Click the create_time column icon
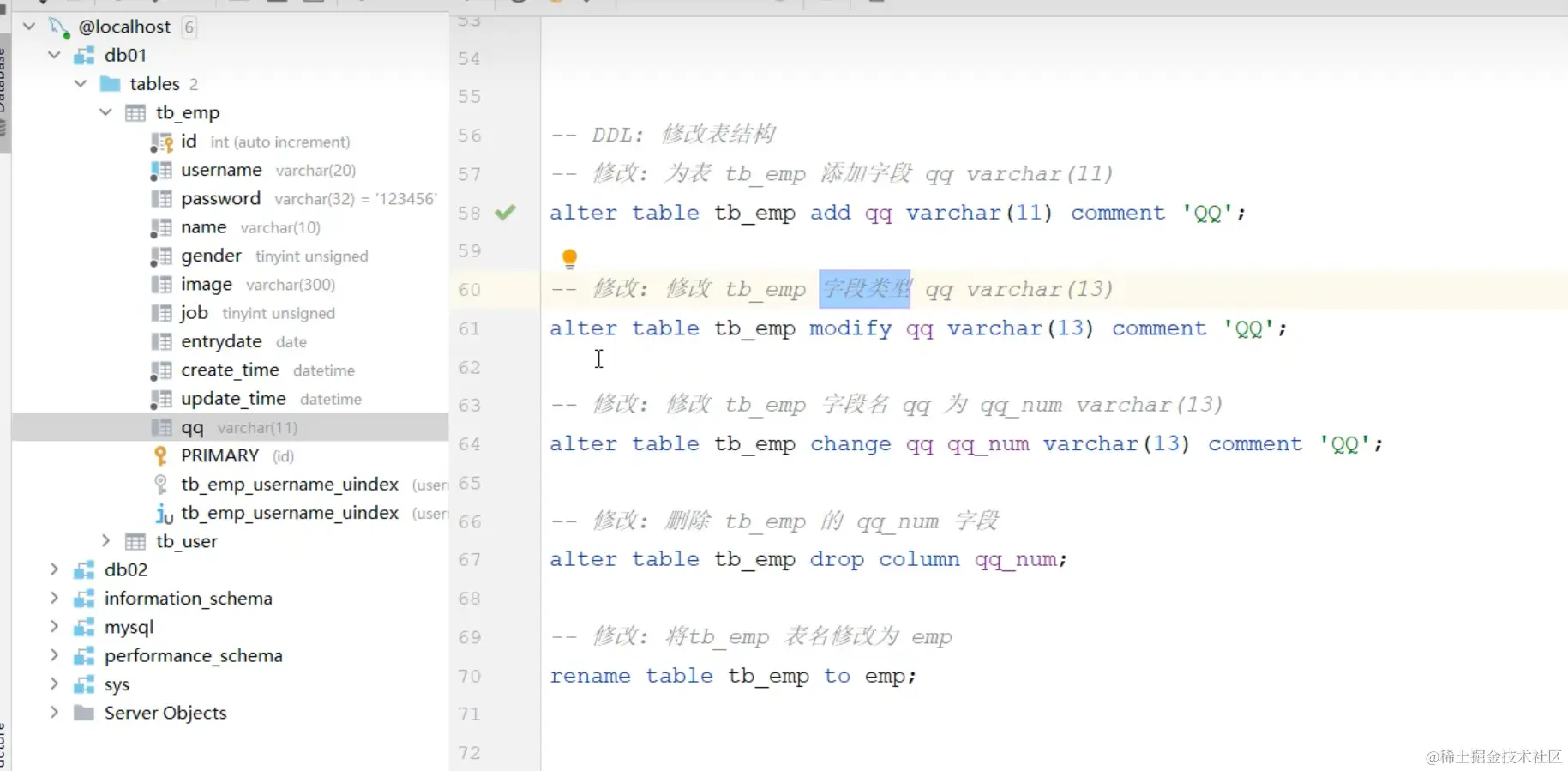Image resolution: width=1568 pixels, height=771 pixels. click(161, 370)
